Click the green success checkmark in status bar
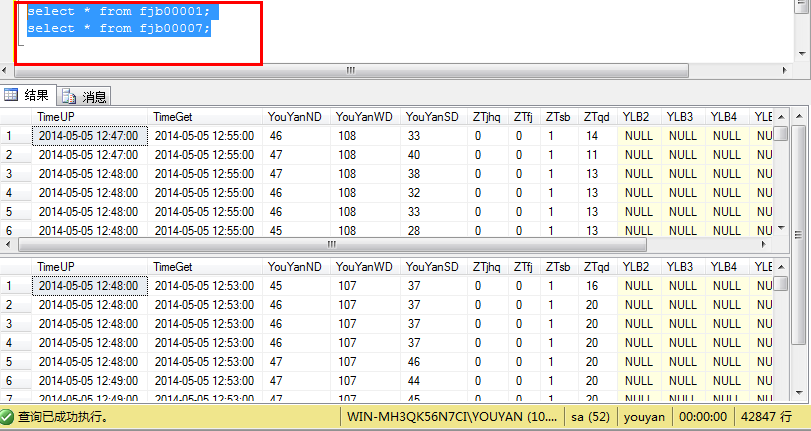 pyautogui.click(x=8, y=416)
